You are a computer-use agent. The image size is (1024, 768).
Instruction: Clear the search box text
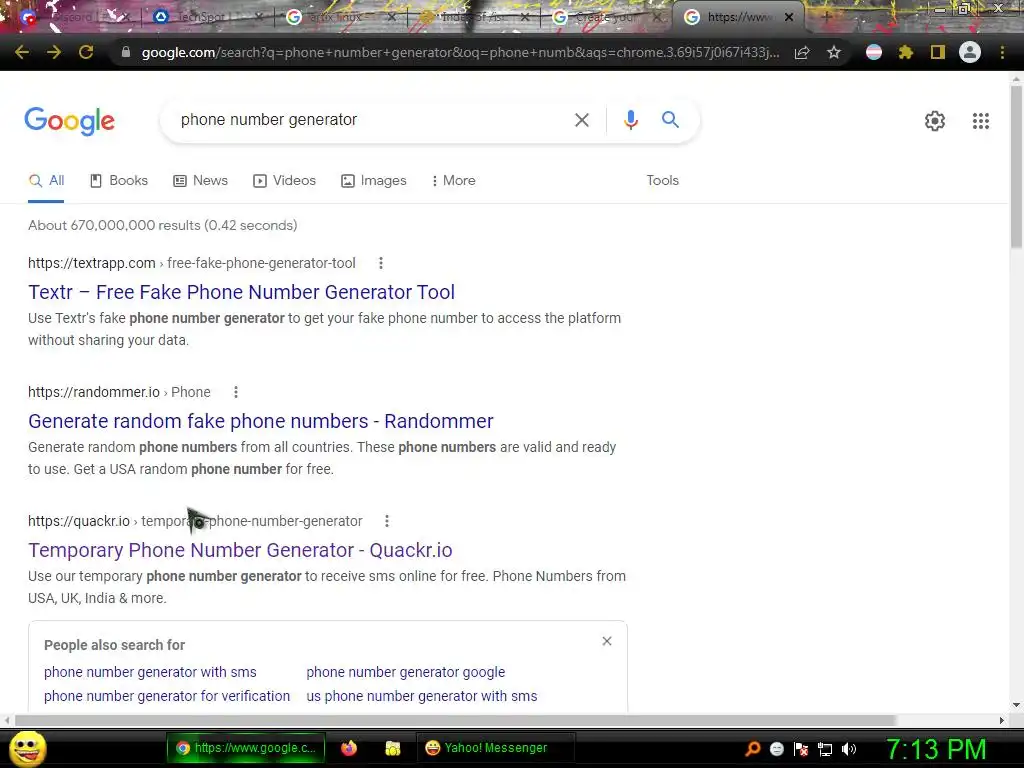point(581,120)
